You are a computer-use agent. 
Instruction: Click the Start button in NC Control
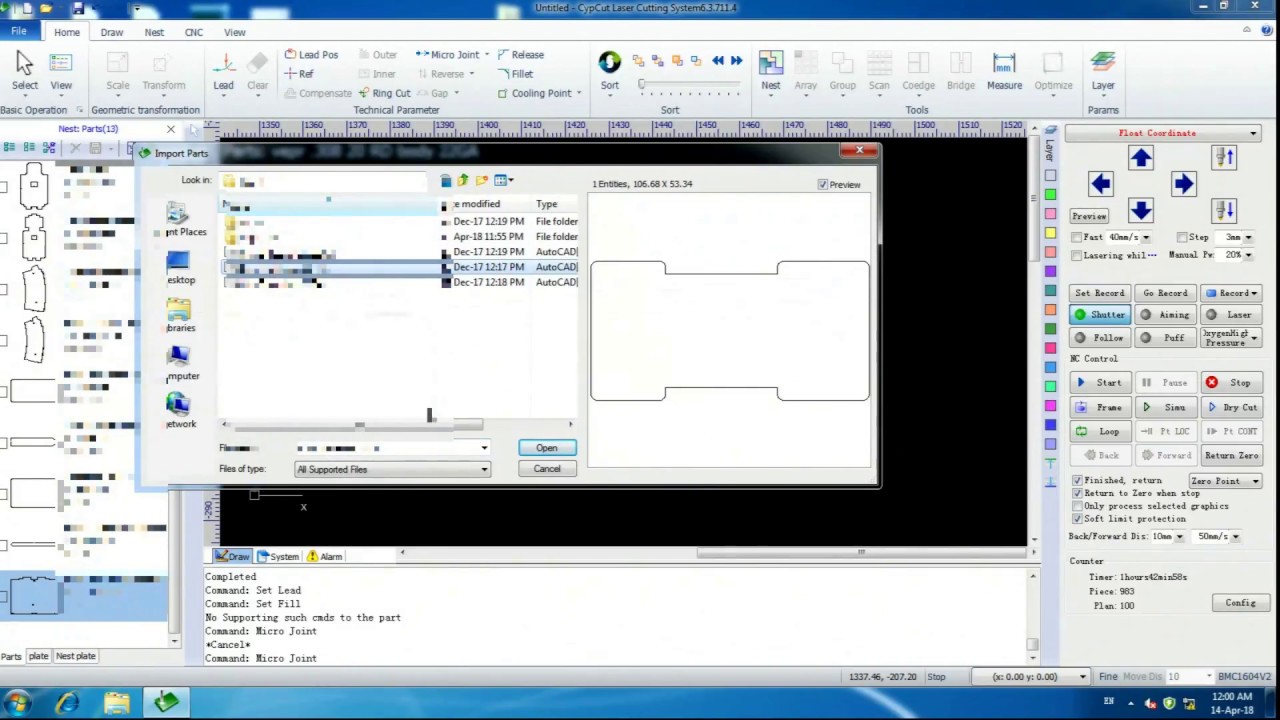click(x=1099, y=383)
